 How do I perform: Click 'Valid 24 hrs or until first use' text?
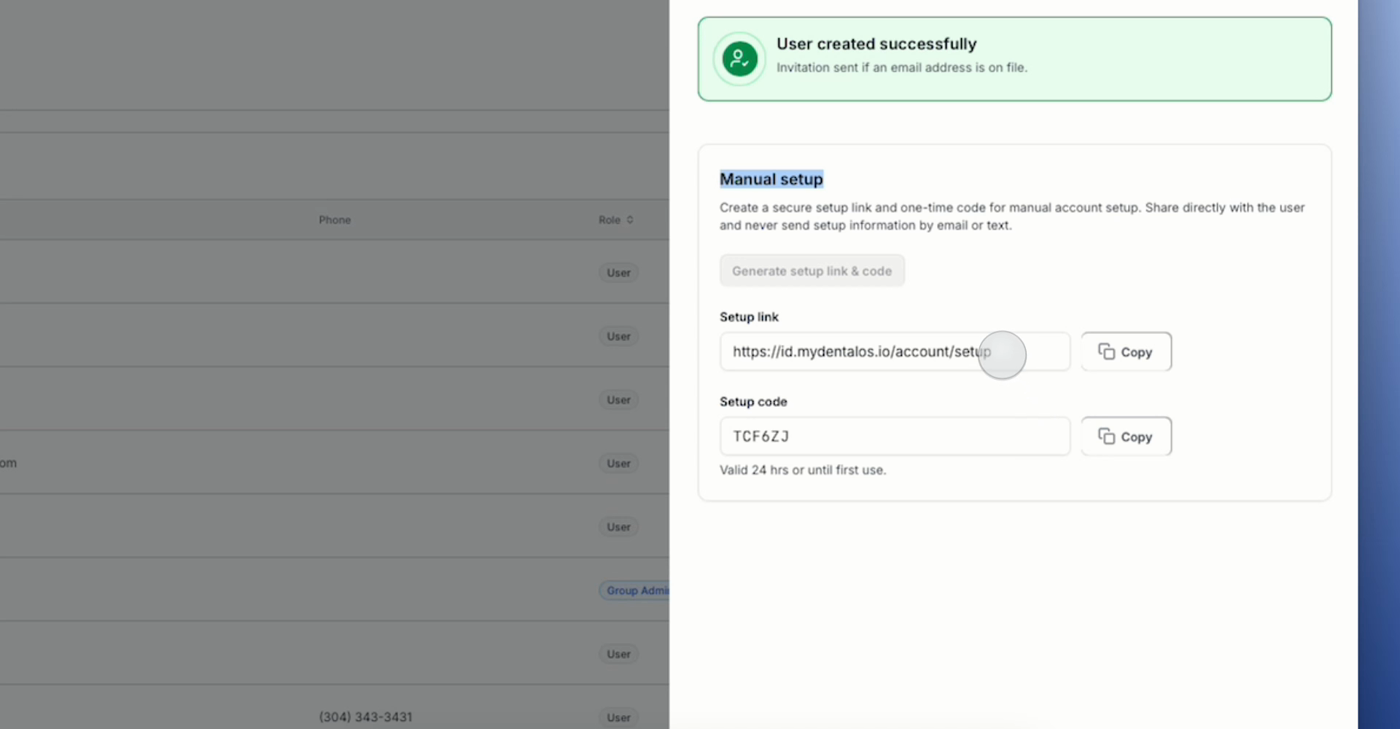(803, 470)
